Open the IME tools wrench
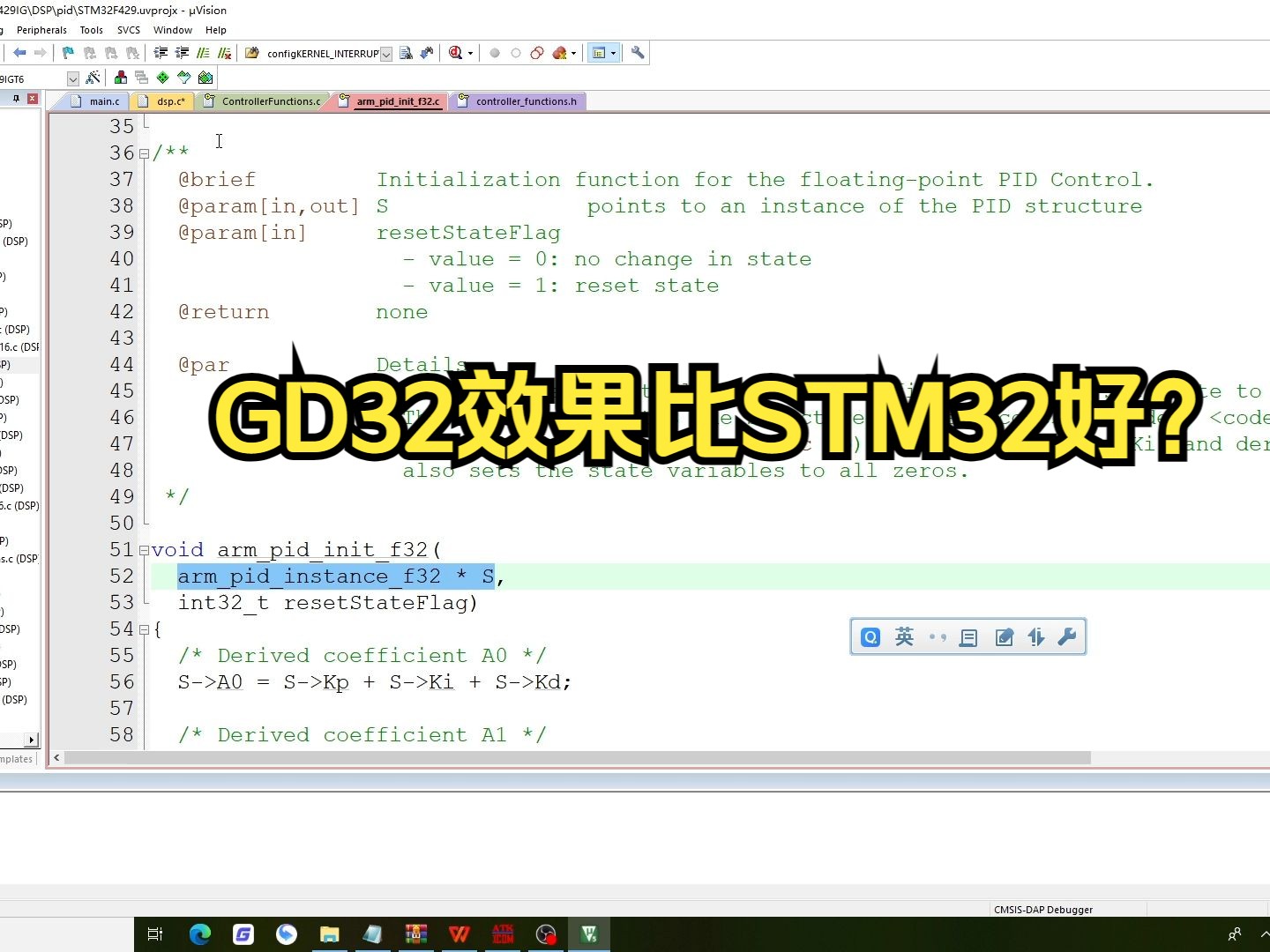This screenshot has width=1270, height=952. click(1066, 637)
